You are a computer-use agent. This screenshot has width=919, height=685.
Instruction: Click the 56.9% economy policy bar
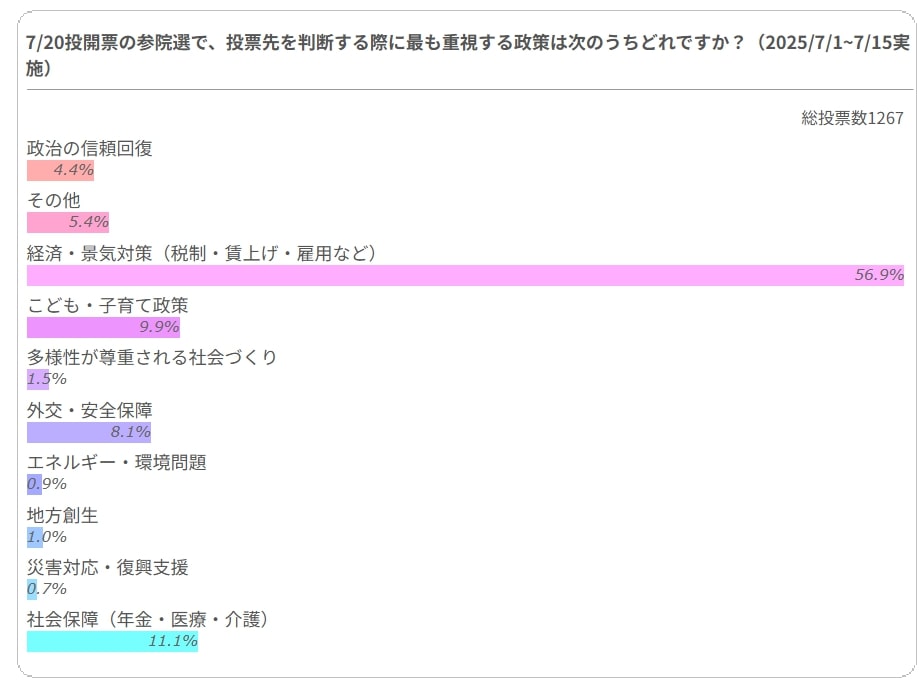tap(465, 275)
